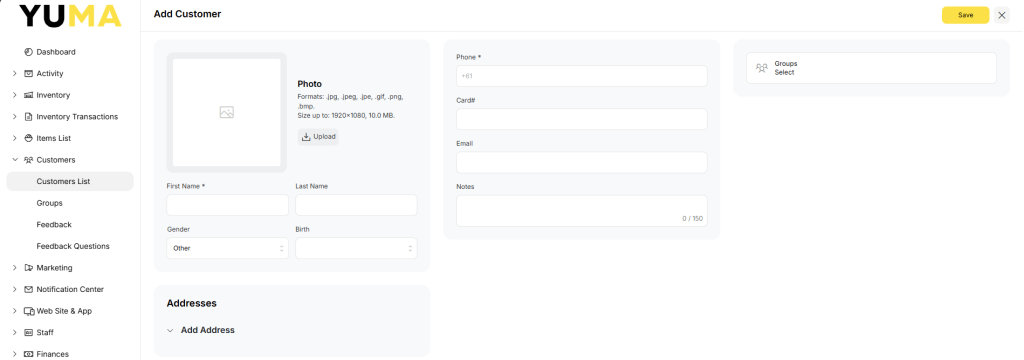
Task: Click the Activity menu label
Action: [50, 74]
